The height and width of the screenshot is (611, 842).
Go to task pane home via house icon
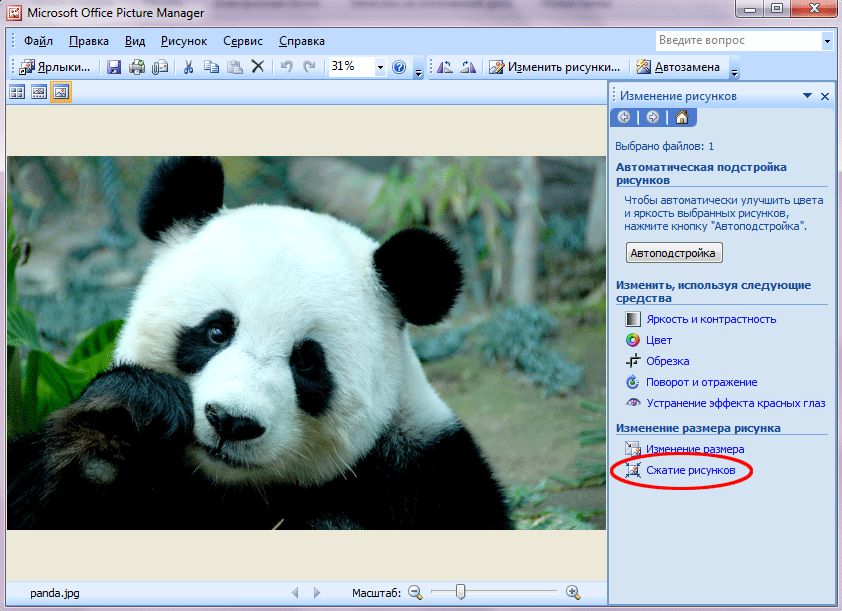pyautogui.click(x=681, y=117)
